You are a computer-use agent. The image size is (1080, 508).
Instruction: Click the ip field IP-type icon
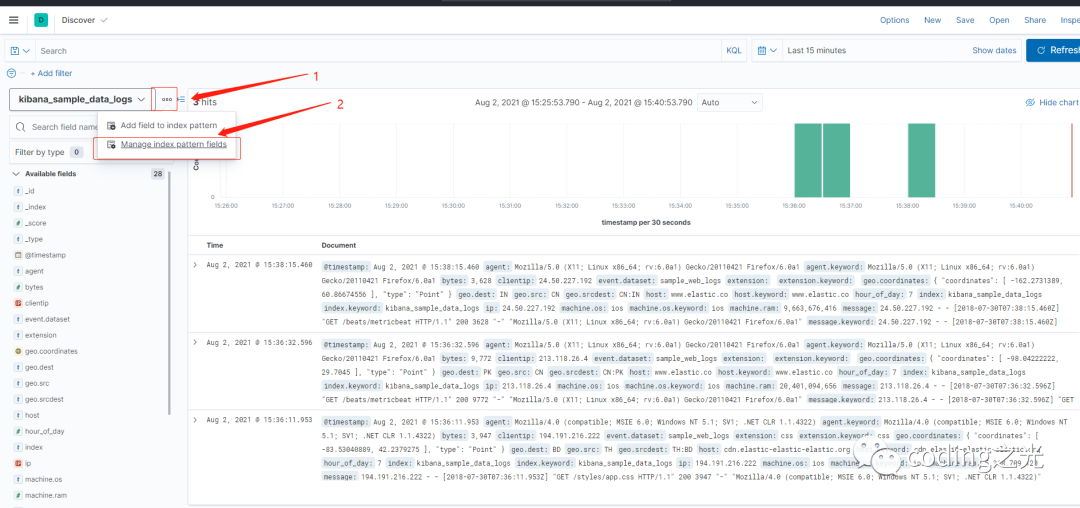tap(18, 463)
